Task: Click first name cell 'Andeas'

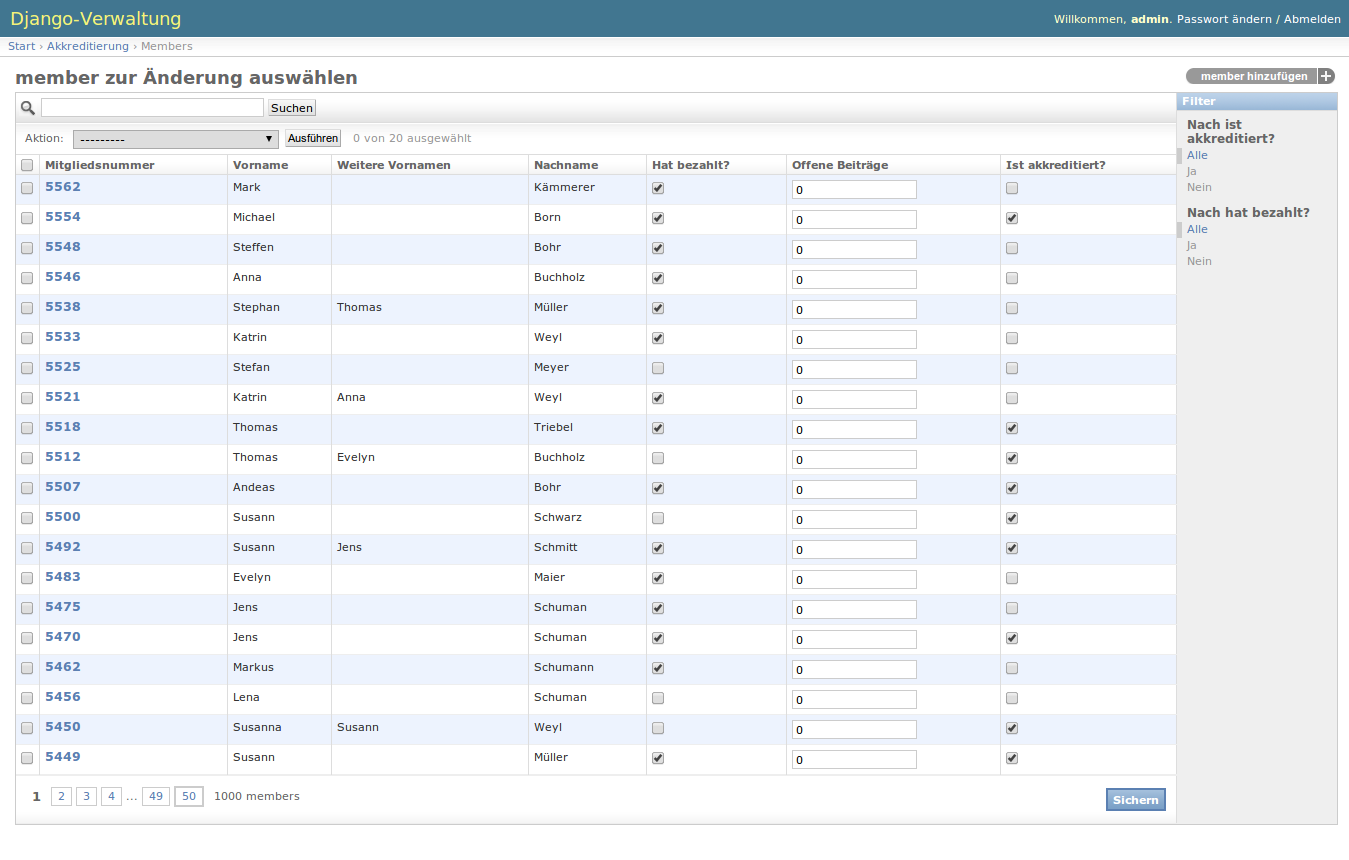Action: click(x=254, y=487)
